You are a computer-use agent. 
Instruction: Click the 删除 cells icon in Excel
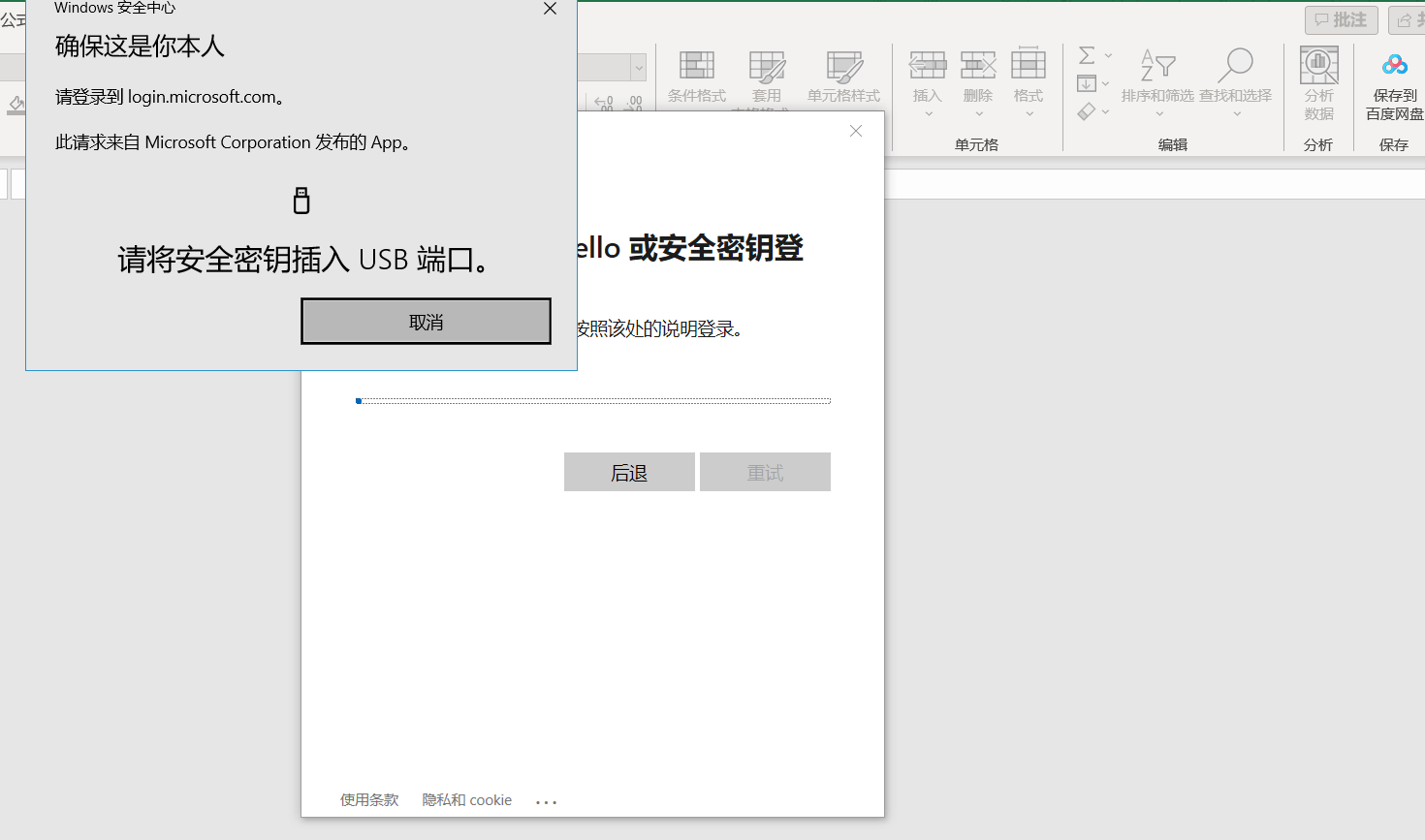(978, 65)
